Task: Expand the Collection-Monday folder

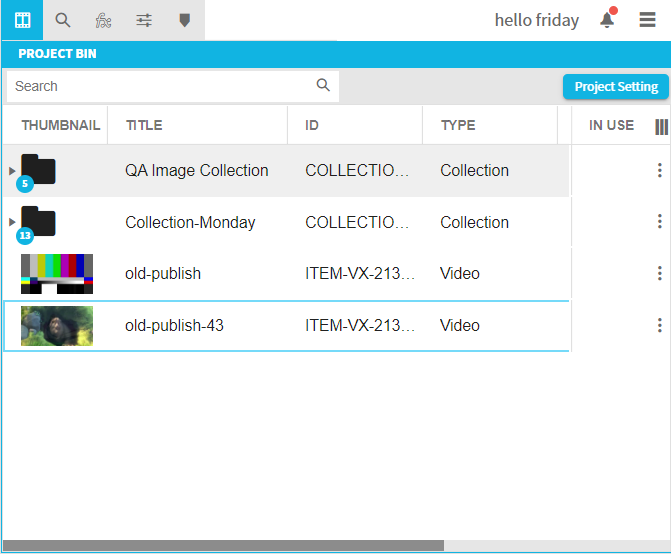Action: 12,222
